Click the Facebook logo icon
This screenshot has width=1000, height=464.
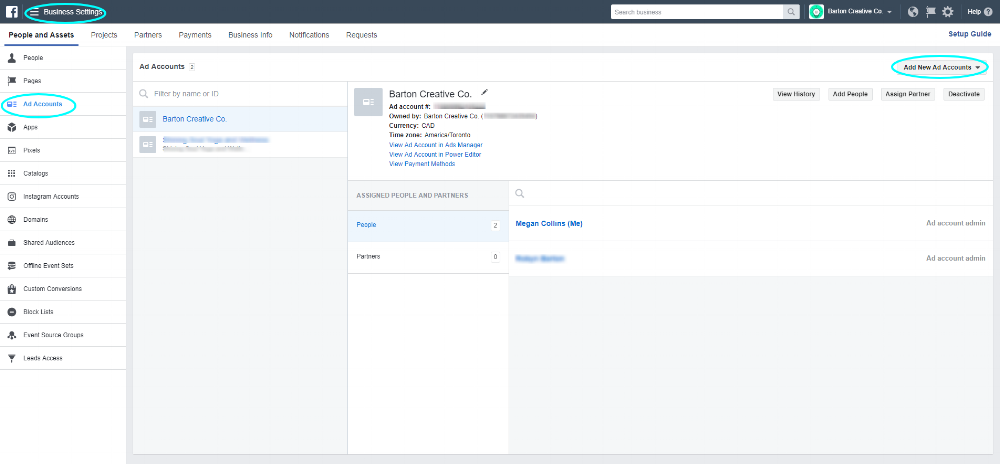click(11, 11)
